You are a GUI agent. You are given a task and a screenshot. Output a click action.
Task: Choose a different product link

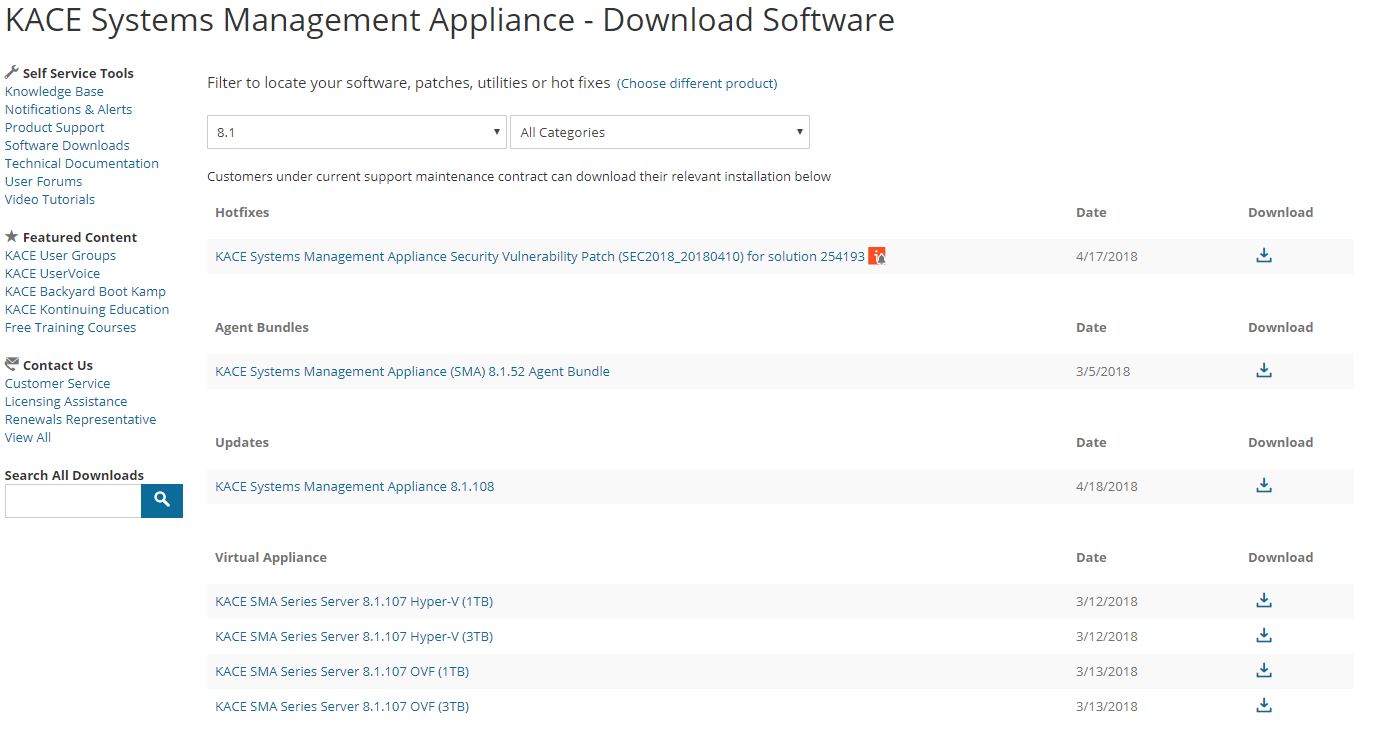tap(697, 84)
